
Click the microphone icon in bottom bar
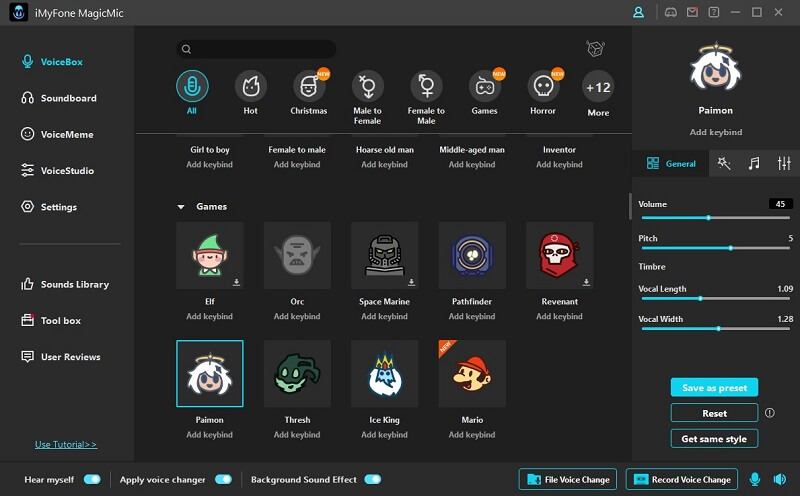(x=755, y=479)
